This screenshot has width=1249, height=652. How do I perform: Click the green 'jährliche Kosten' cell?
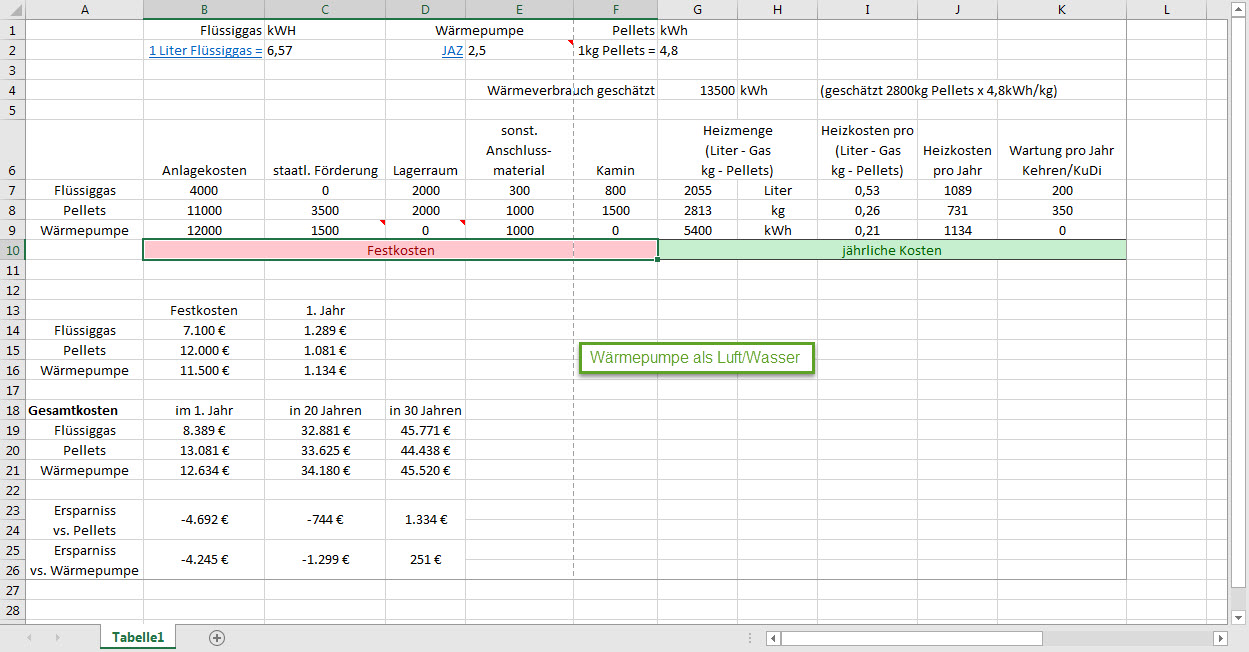pyautogui.click(x=892, y=250)
